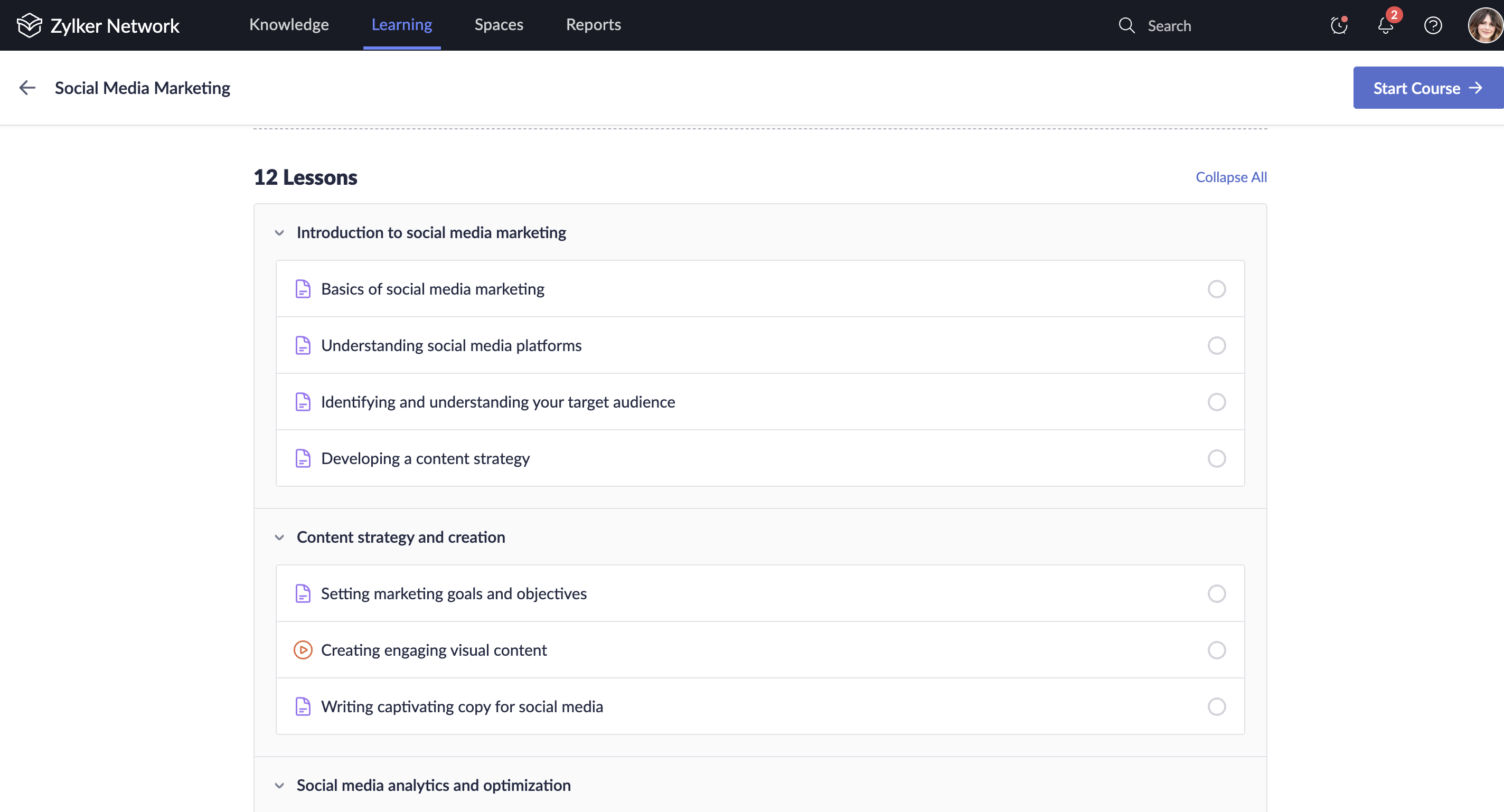Click the back arrow beside Social Media Marketing

coord(27,88)
